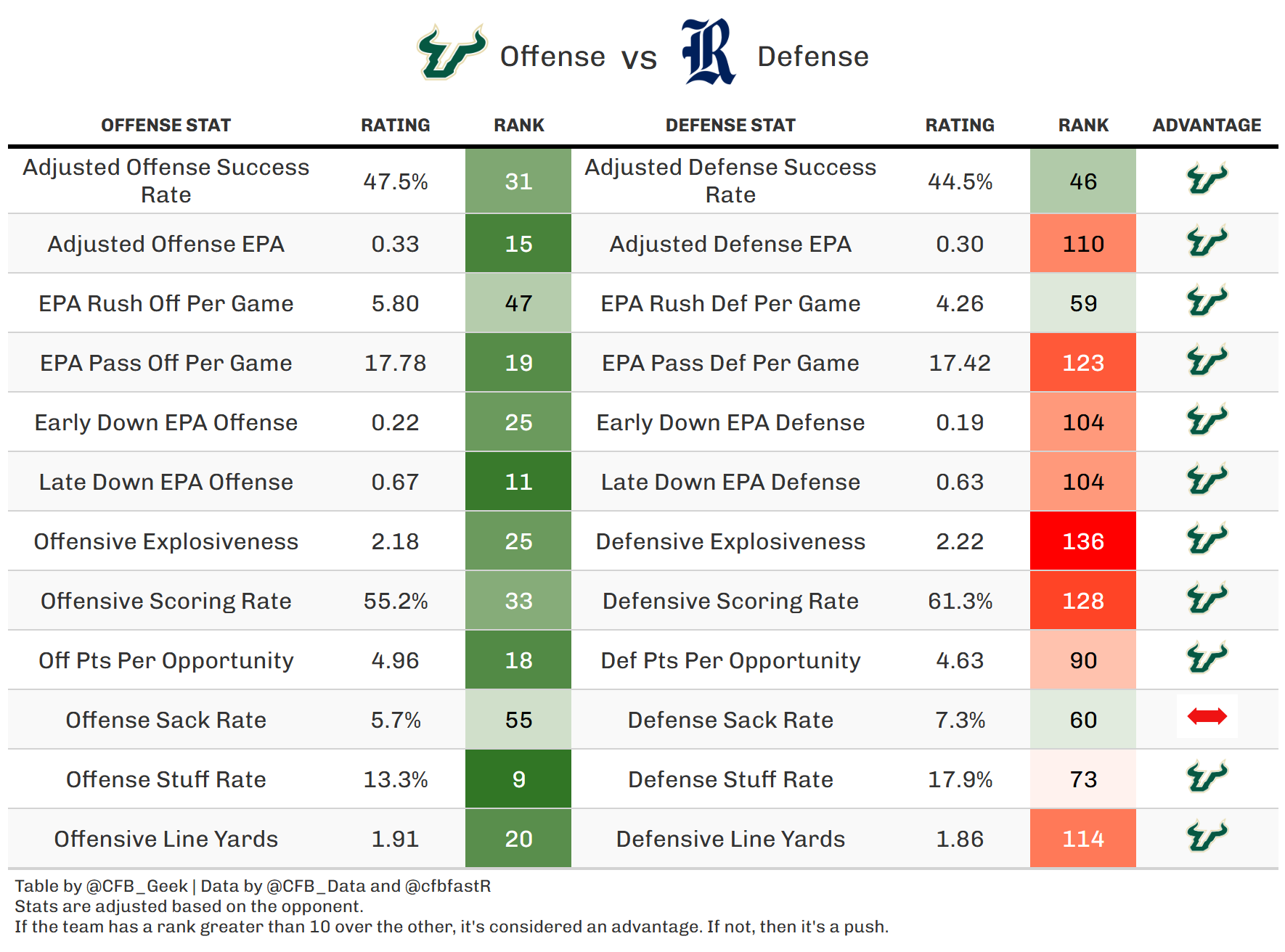This screenshot has height=952, width=1285.
Task: Click the OFFENSE STAT column header
Action: pos(166,126)
